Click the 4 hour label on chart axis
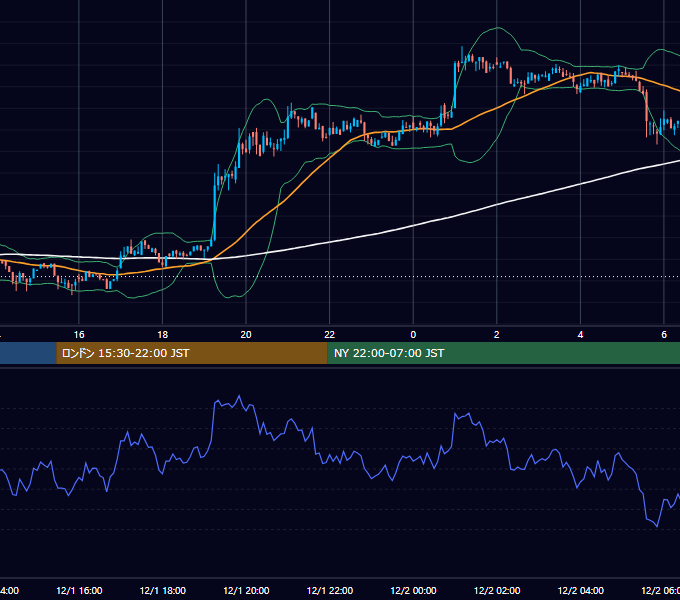This screenshot has width=680, height=600. click(x=580, y=335)
